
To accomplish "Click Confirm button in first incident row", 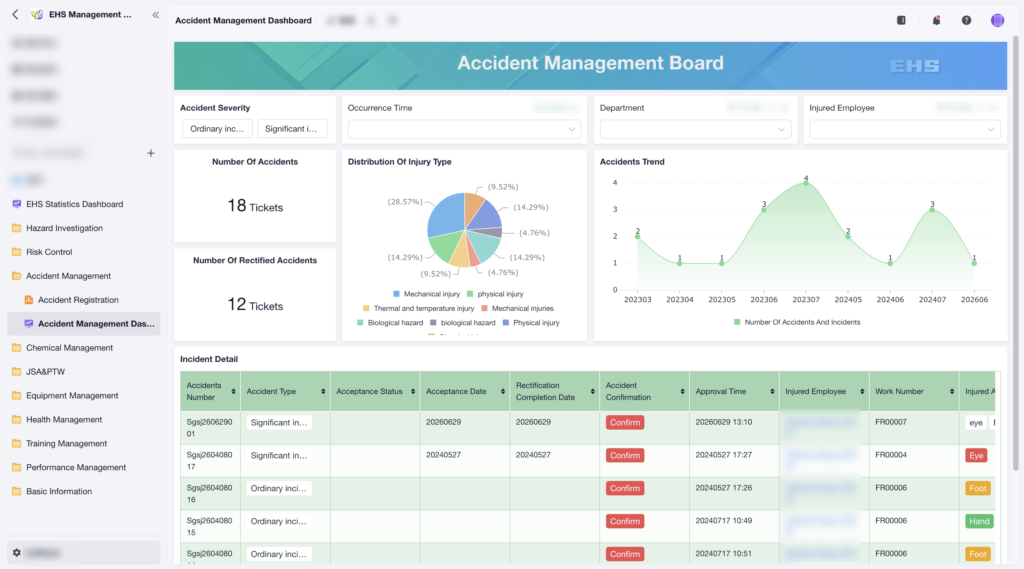I will [x=625, y=423].
